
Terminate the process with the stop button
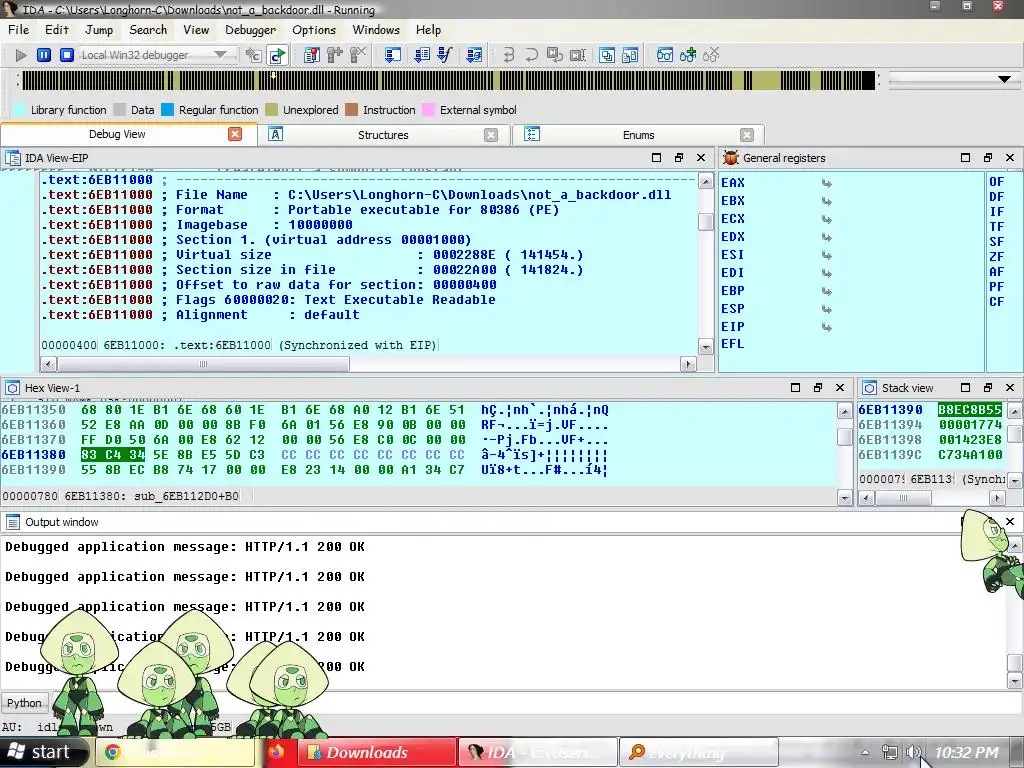click(x=67, y=55)
